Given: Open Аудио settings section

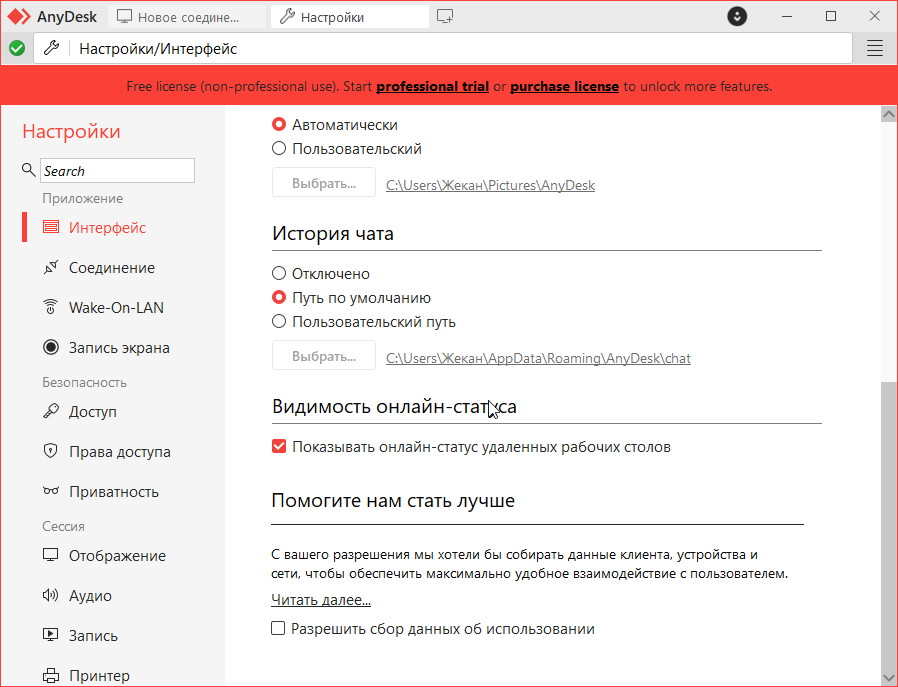Looking at the screenshot, I should coord(90,596).
